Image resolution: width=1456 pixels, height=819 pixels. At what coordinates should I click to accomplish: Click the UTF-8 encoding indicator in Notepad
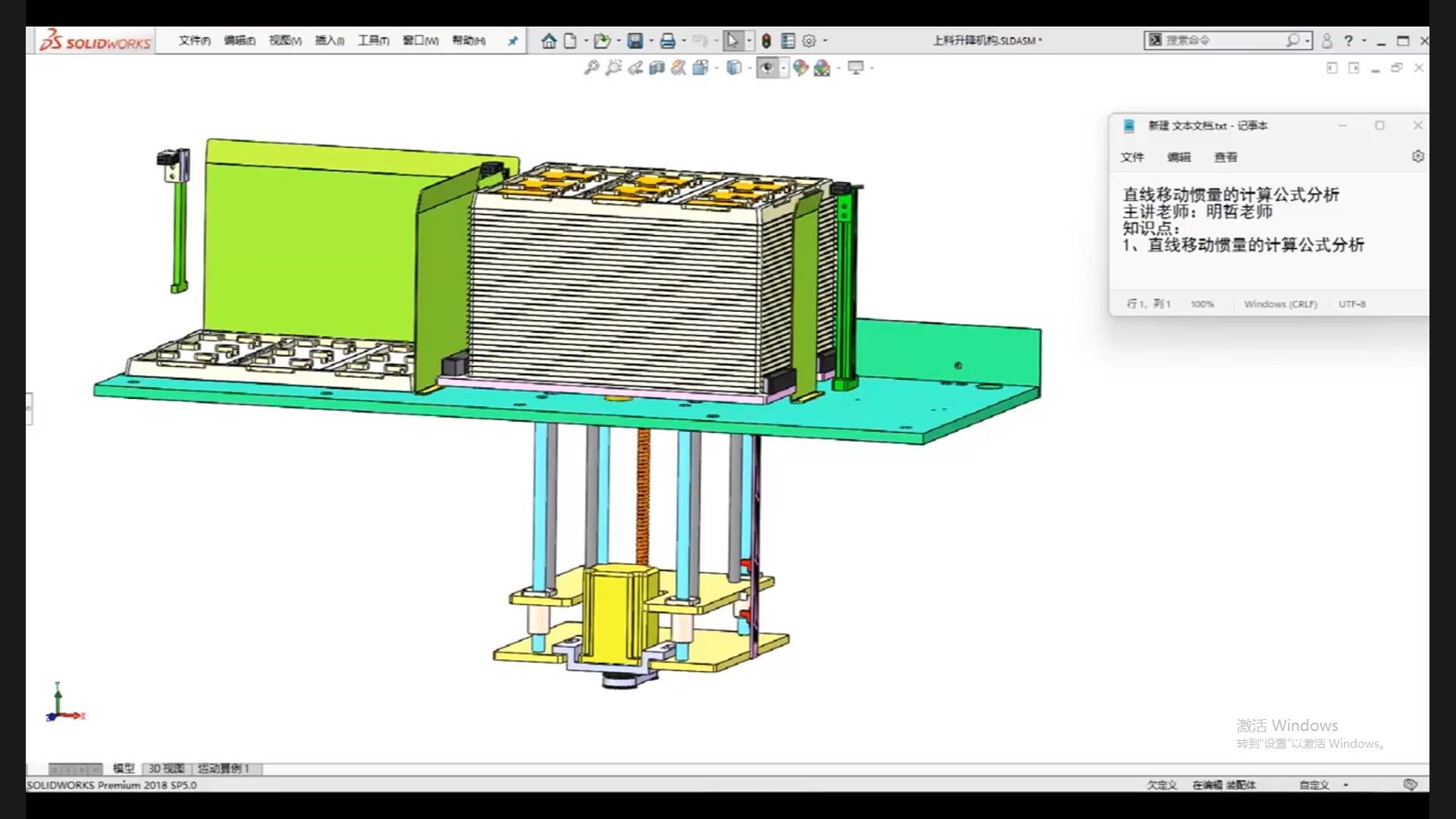tap(1352, 304)
